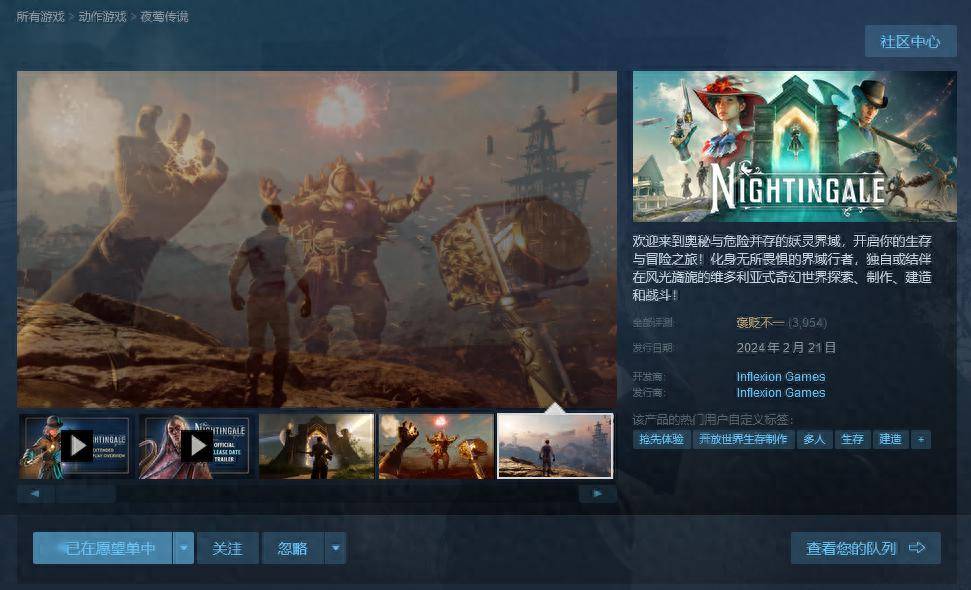The width and height of the screenshot is (971, 590).
Task: Open 所有游戏 breadcrumb link
Action: pos(40,17)
